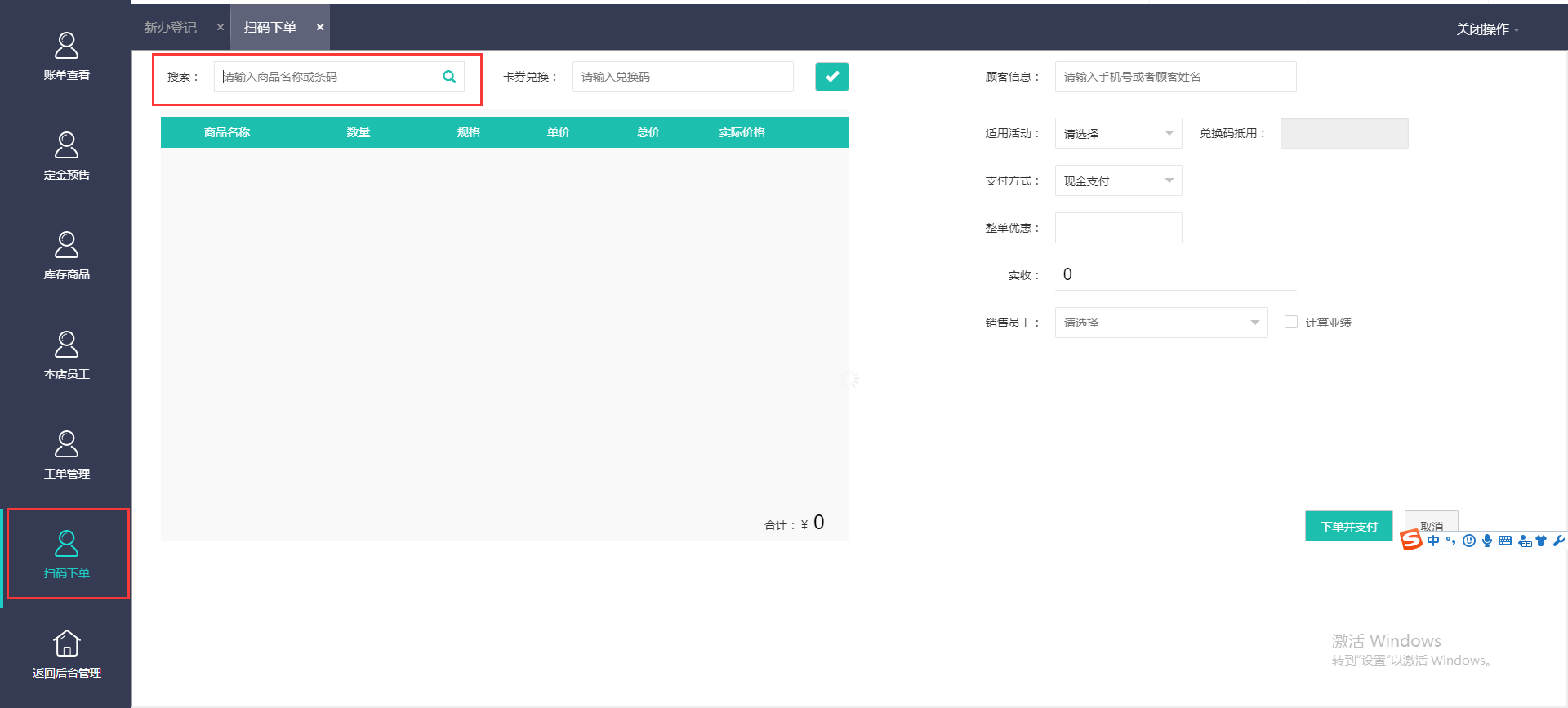Screen dimensions: 1568x708
Task: Open IME wrench toolbox icon
Action: click(x=1558, y=541)
